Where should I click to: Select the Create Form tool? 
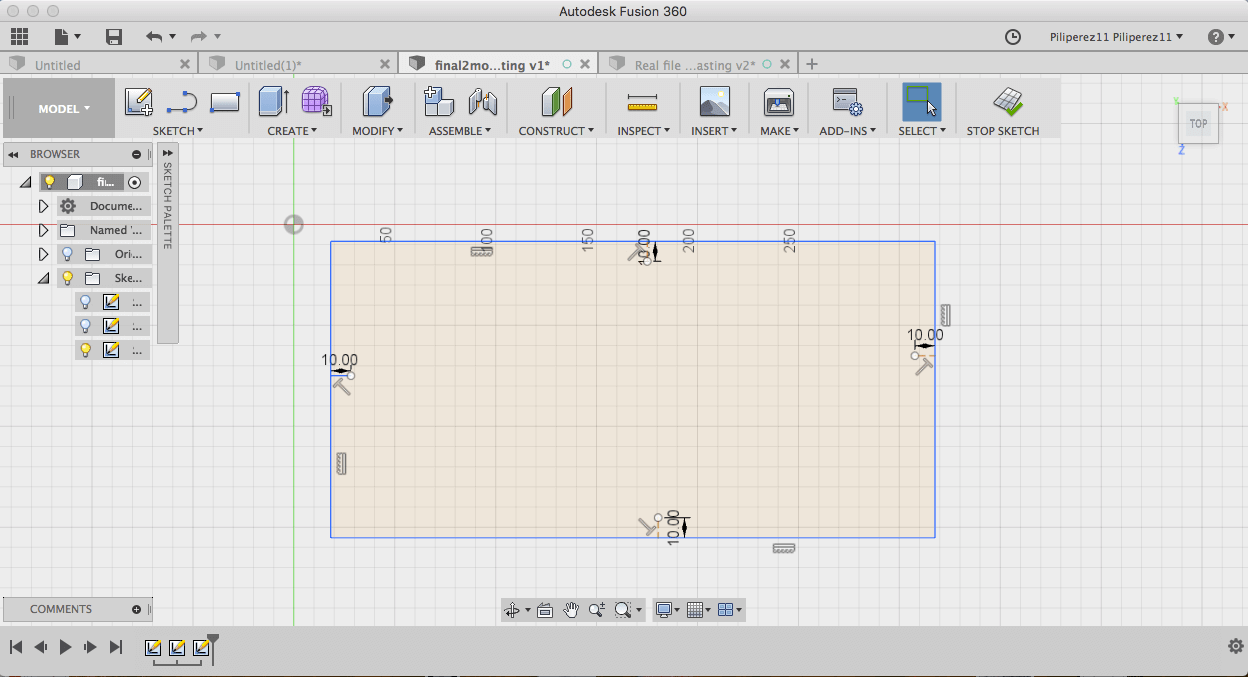[317, 102]
